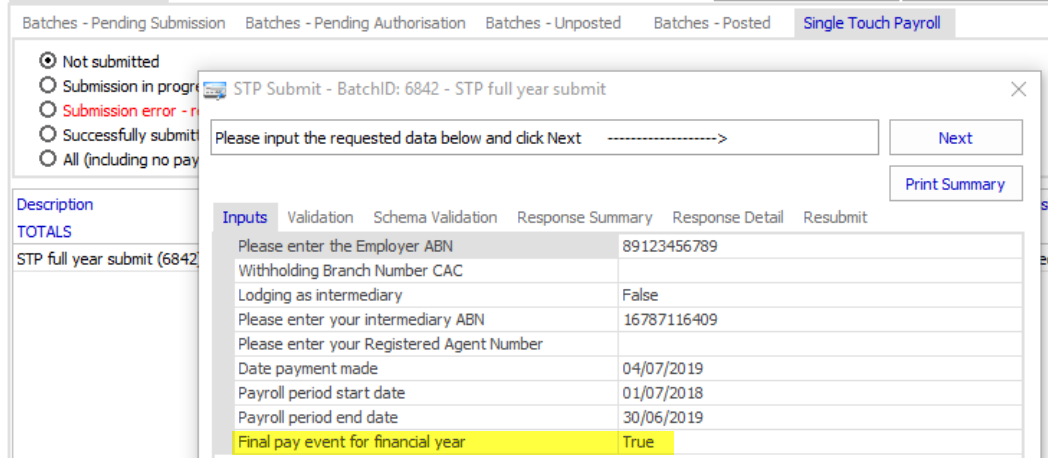Choose the Submission error radio option
The height and width of the screenshot is (458, 1048).
pyautogui.click(x=48, y=110)
